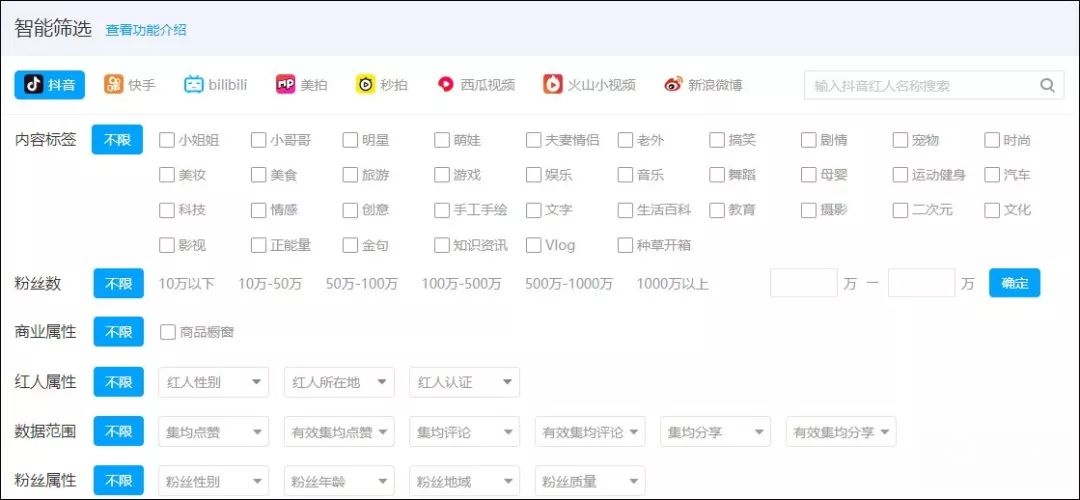Click the 确定 button
This screenshot has width=1080, height=500.
tap(1014, 283)
